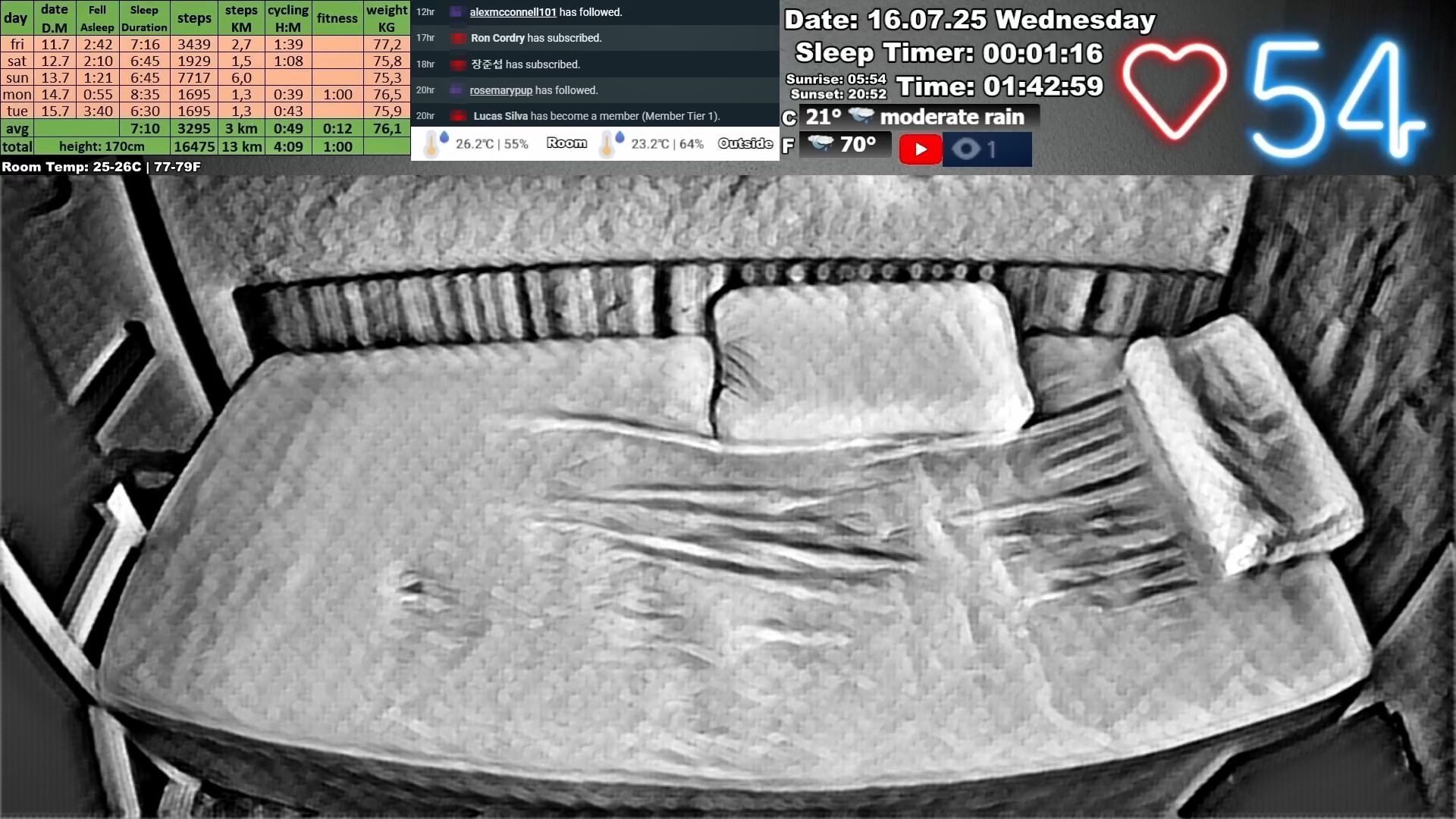Click the 21° Celsius temperature value

pos(823,117)
